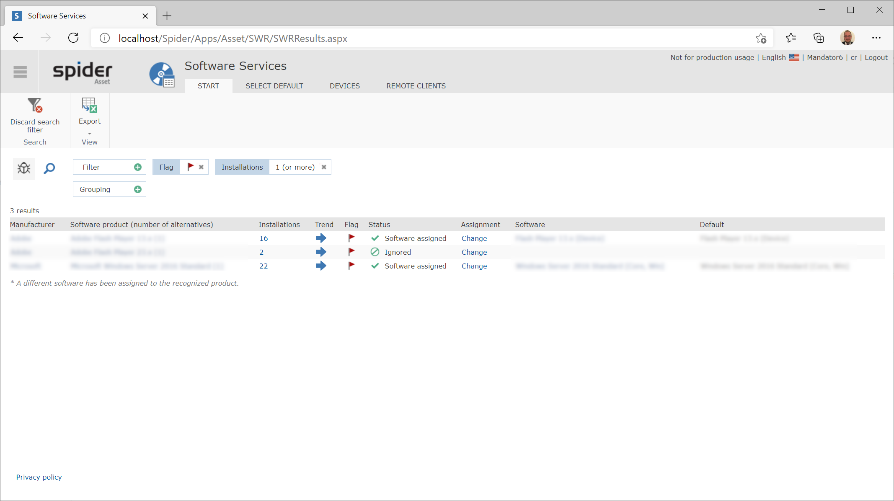Sort by Status column header

[x=379, y=225]
